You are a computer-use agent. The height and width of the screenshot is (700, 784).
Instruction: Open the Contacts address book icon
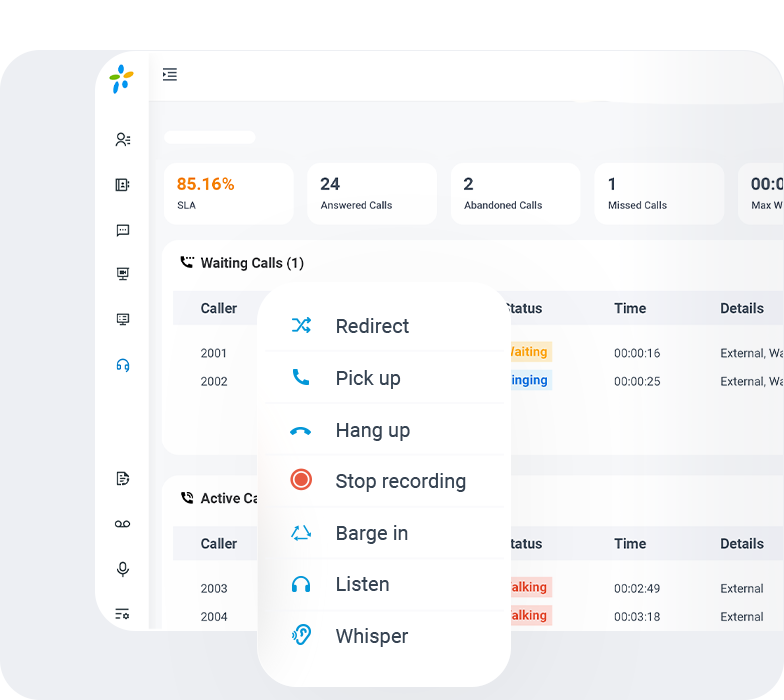122,185
